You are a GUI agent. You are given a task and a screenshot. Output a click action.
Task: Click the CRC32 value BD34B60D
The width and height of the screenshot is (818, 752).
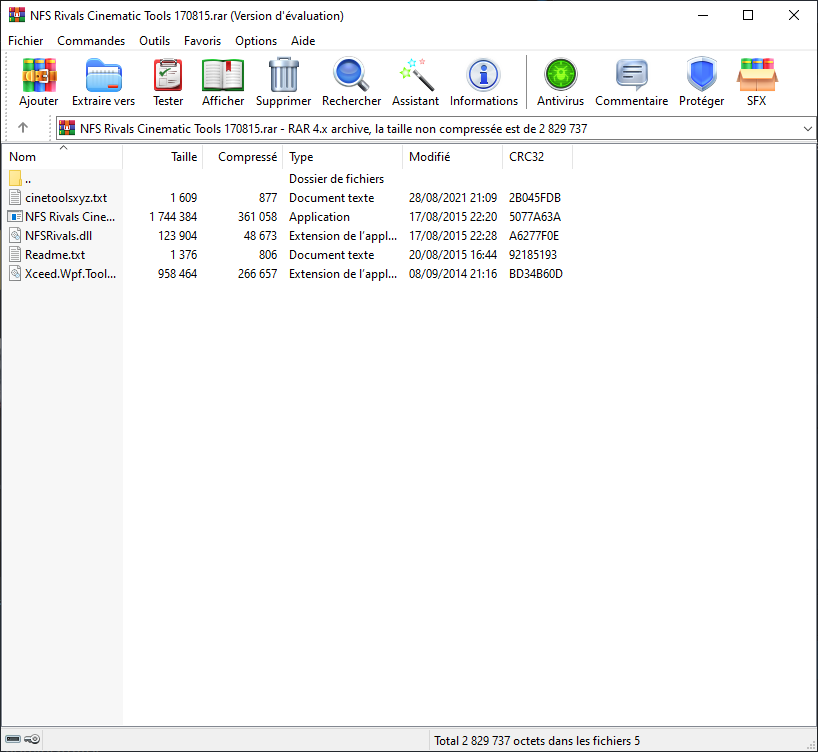pyautogui.click(x=536, y=274)
